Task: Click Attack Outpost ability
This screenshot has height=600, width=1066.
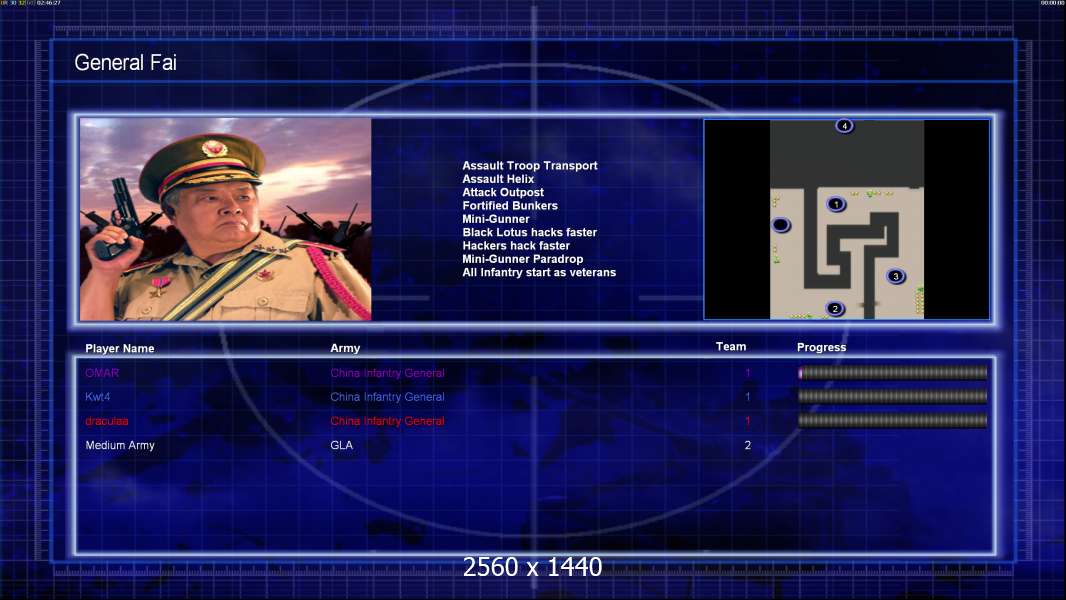Action: pyautogui.click(x=503, y=192)
